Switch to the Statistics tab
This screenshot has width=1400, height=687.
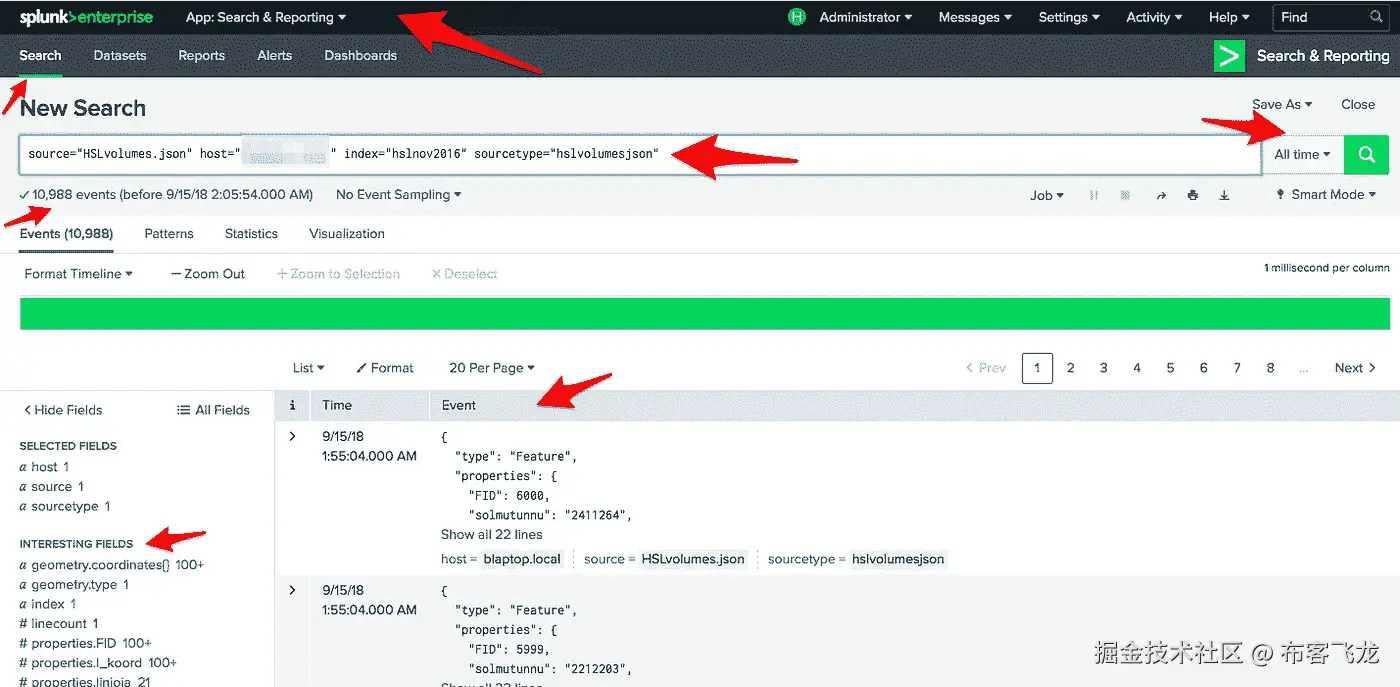click(251, 233)
